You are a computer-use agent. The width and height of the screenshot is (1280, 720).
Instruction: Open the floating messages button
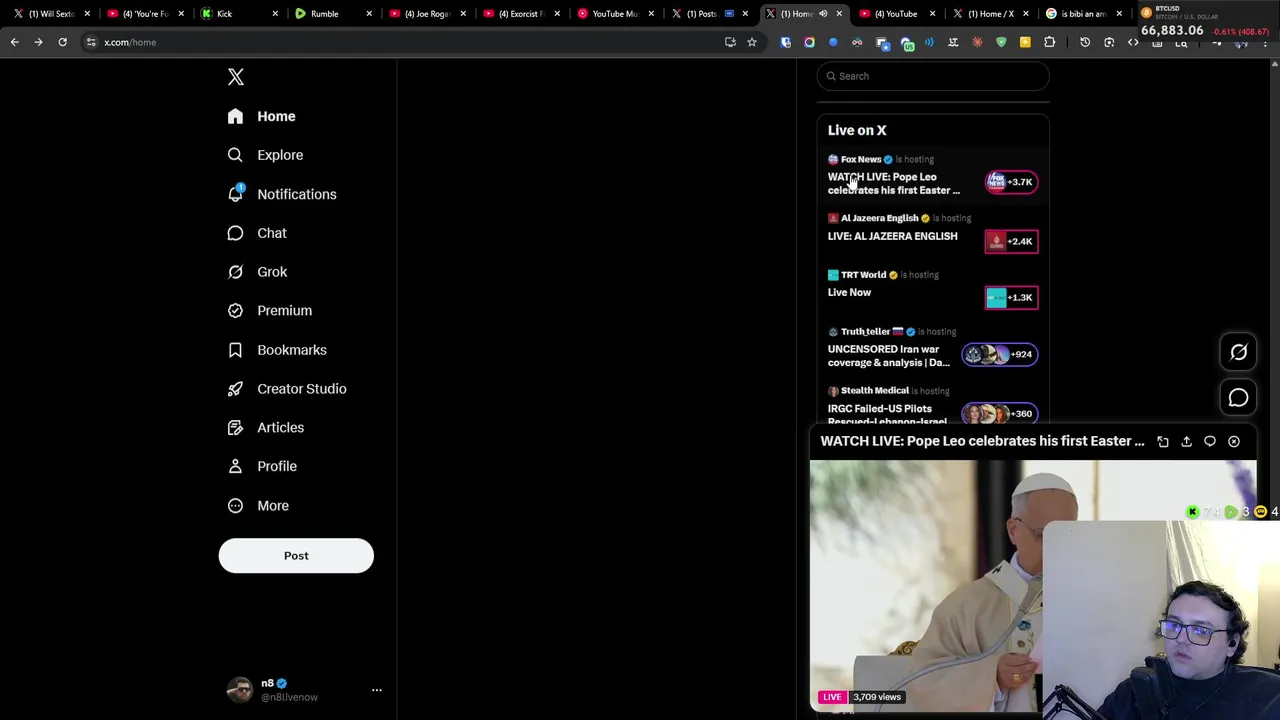coord(1238,398)
